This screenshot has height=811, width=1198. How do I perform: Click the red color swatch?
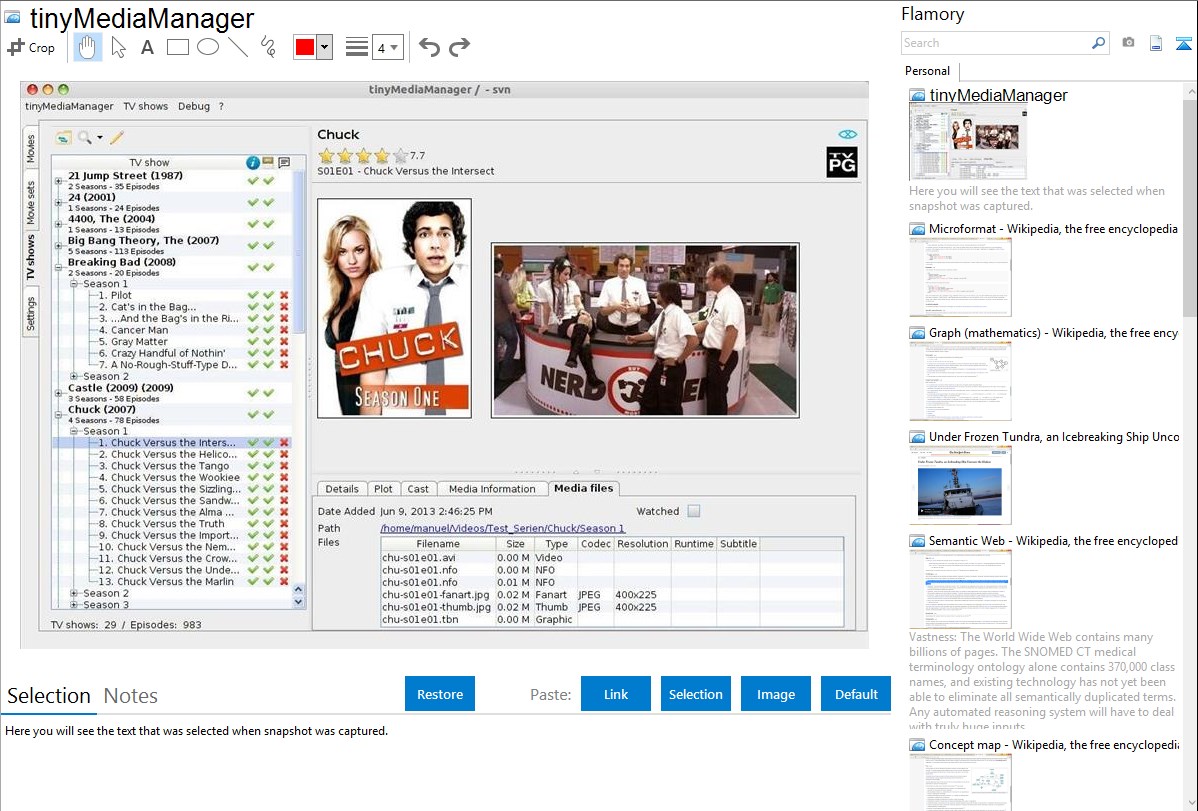coord(305,47)
